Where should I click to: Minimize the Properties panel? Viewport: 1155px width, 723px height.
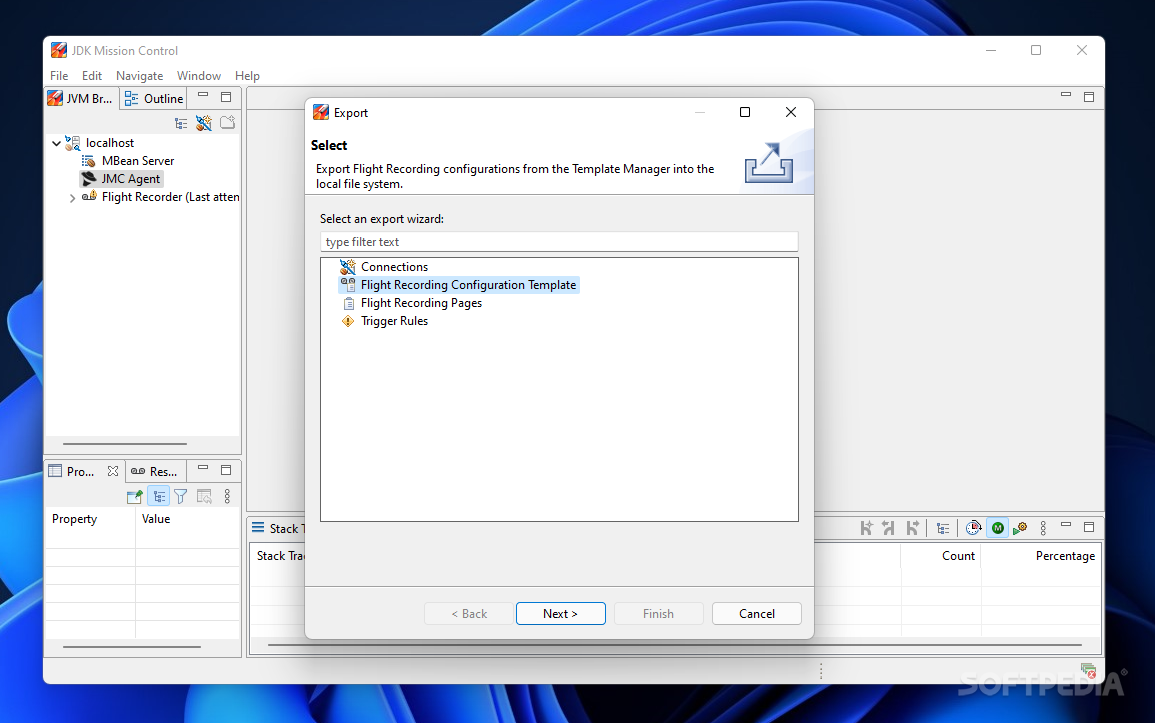[x=203, y=468]
